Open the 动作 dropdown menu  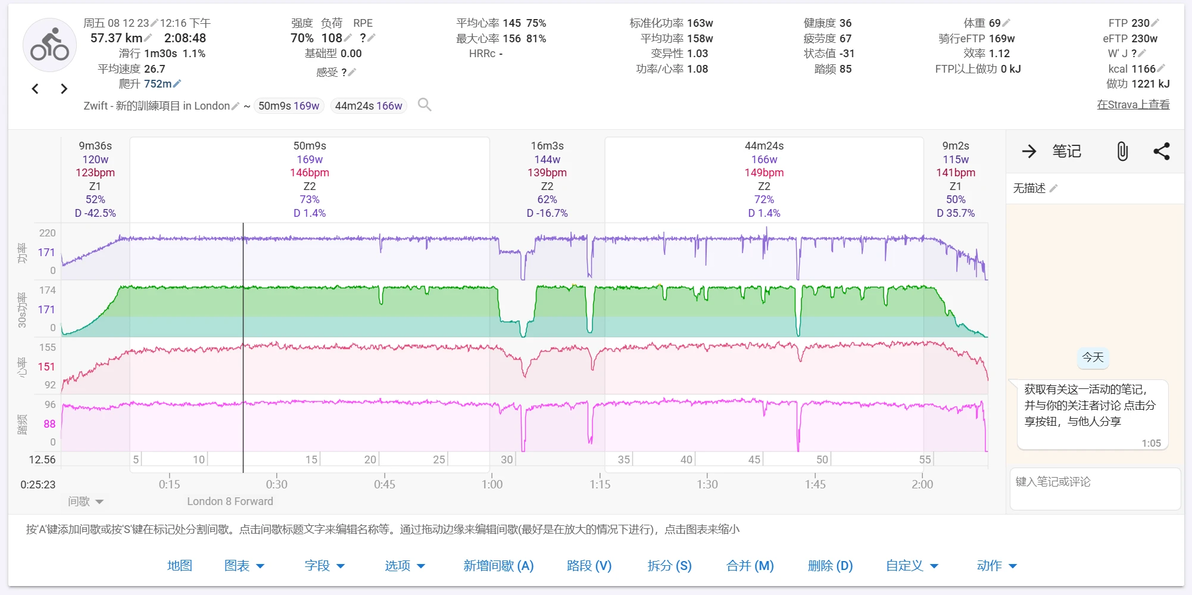point(997,565)
